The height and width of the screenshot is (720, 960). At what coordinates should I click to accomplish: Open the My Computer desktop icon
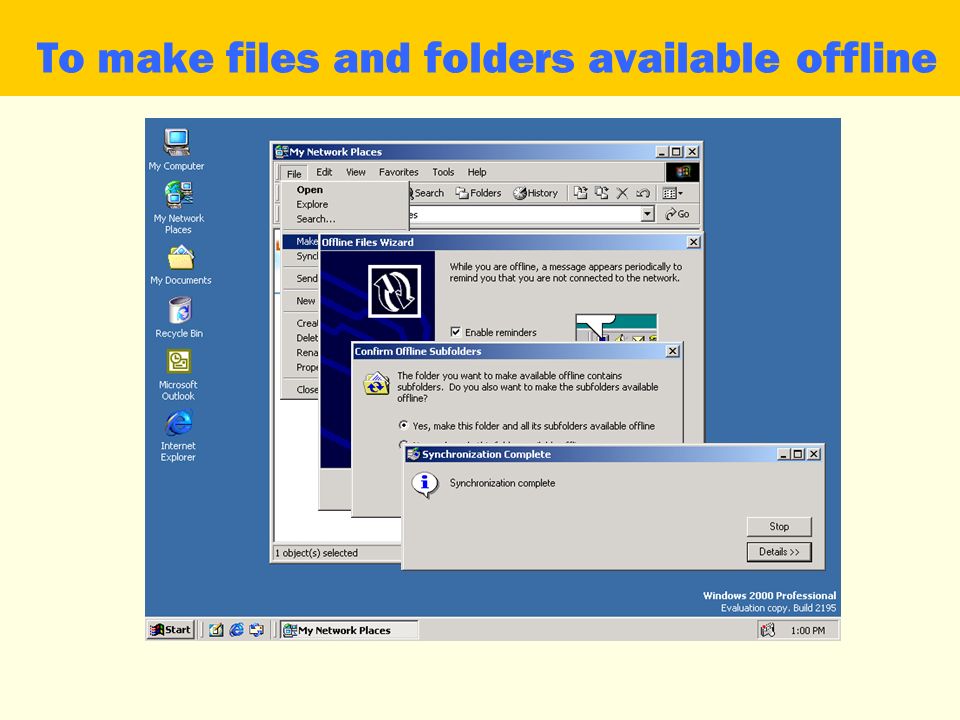176,149
